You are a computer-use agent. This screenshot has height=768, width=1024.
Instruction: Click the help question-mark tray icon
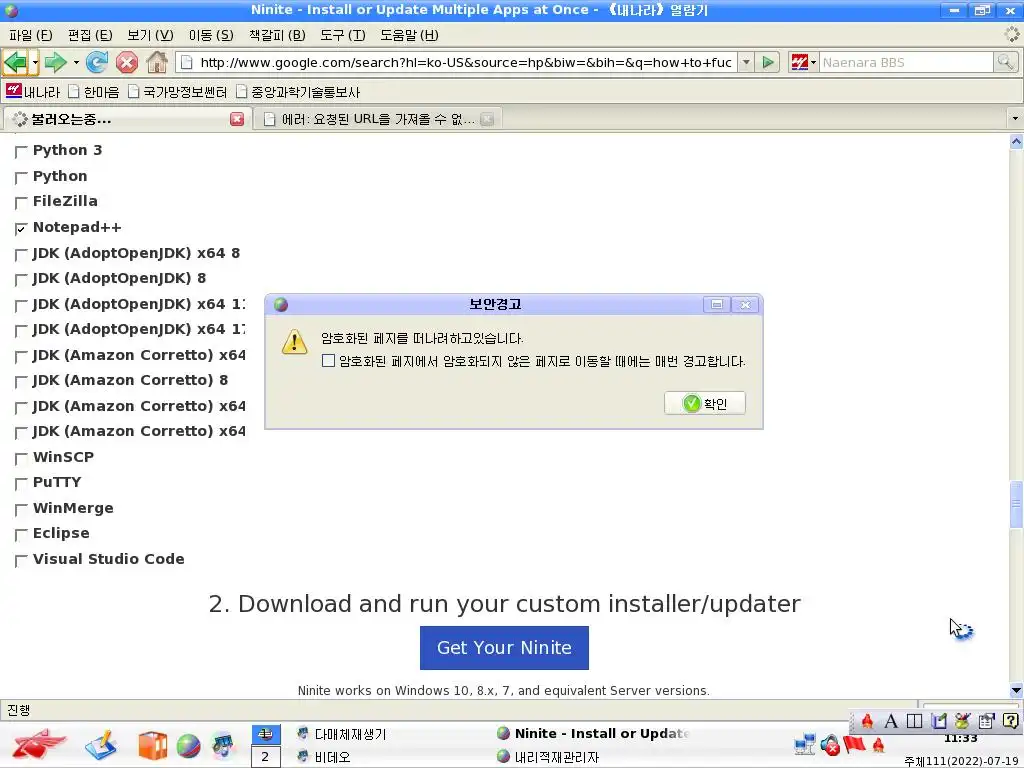[x=1010, y=721]
